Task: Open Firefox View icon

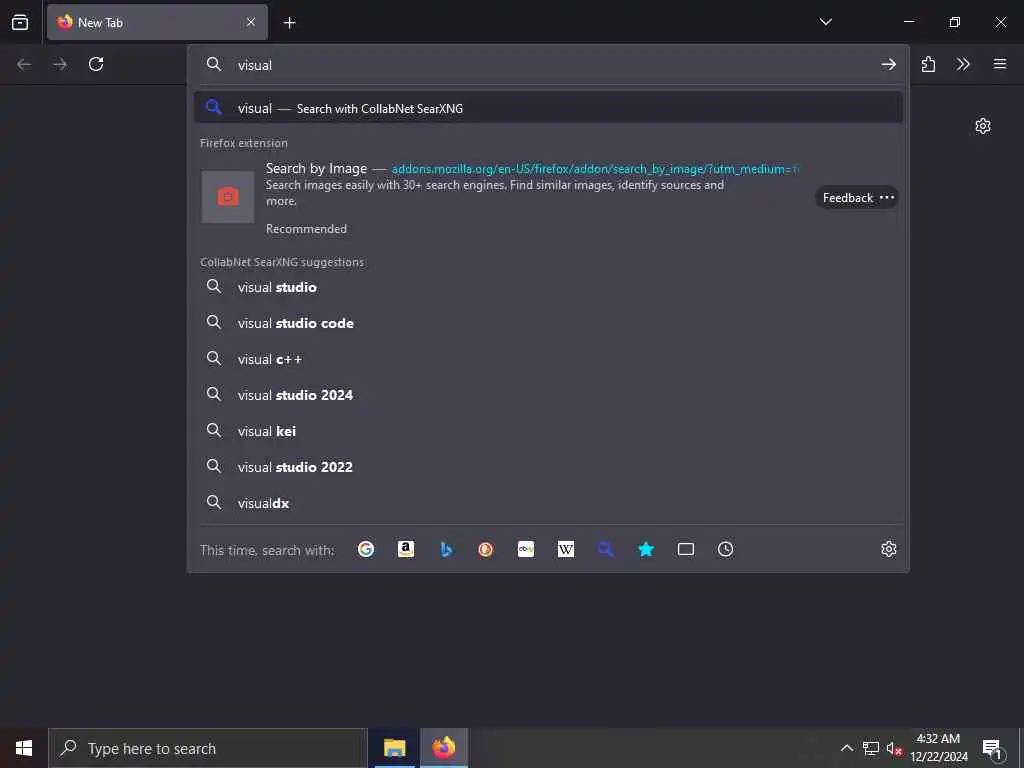Action: 20,22
